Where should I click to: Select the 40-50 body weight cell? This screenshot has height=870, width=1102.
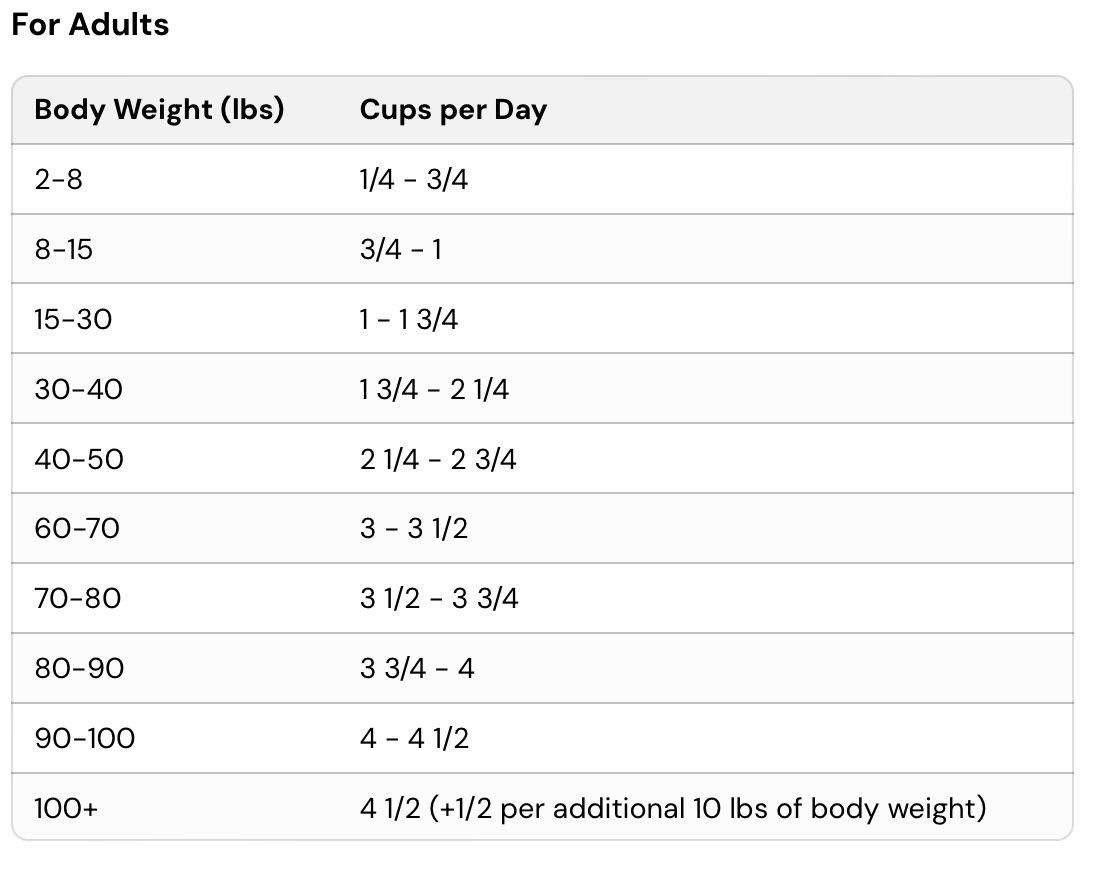(x=79, y=459)
